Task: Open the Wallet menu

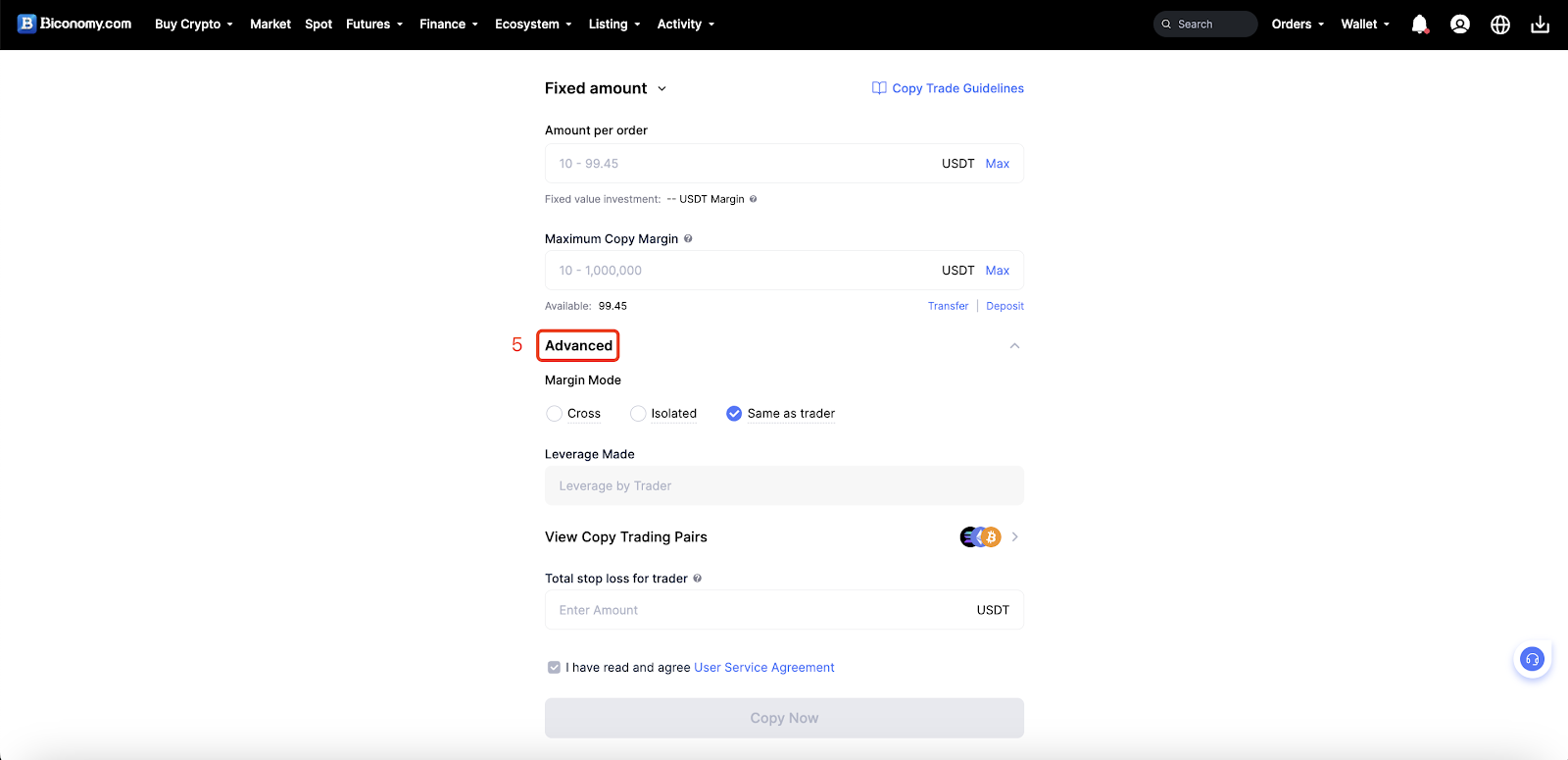Action: coord(1365,25)
